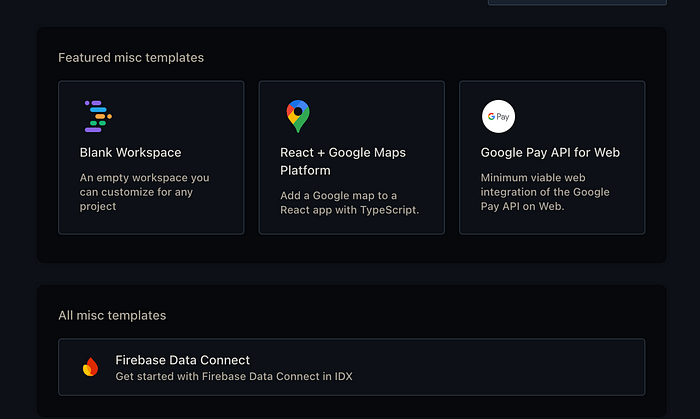
Task: Click the Blank Workspace IDX logo icon
Action: pos(98,116)
